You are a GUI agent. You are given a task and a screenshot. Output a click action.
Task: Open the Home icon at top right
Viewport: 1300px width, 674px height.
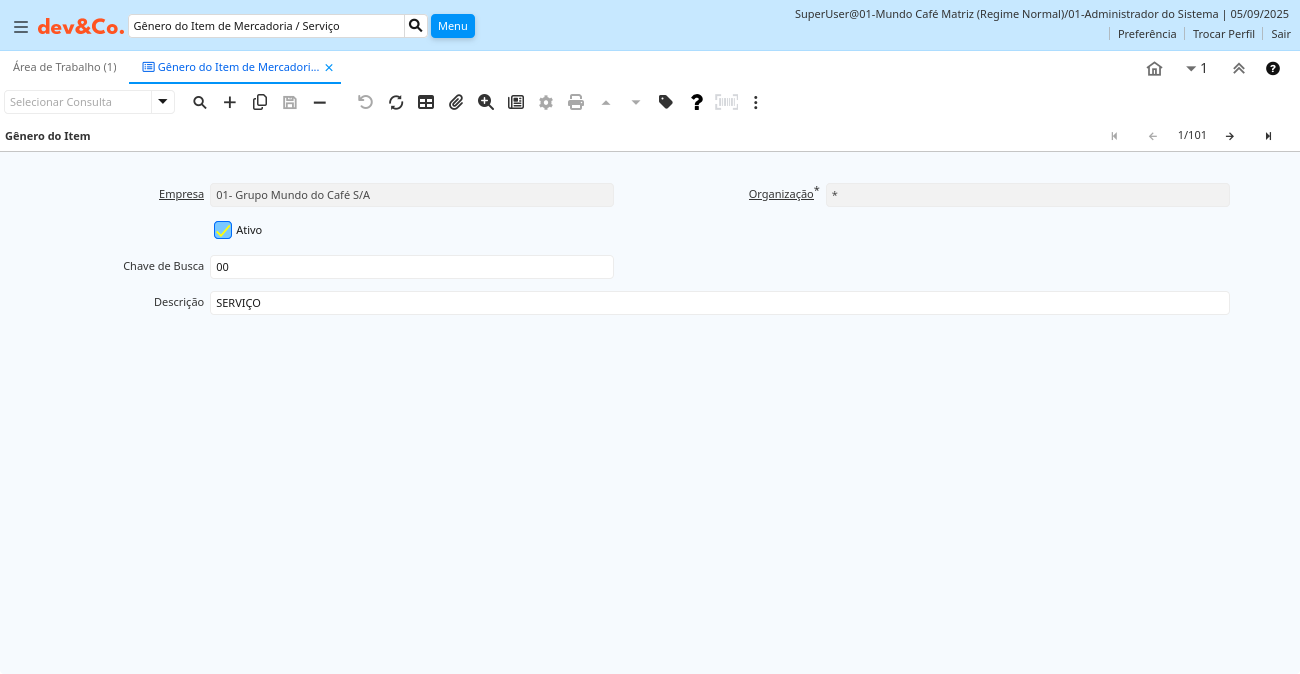[x=1154, y=68]
